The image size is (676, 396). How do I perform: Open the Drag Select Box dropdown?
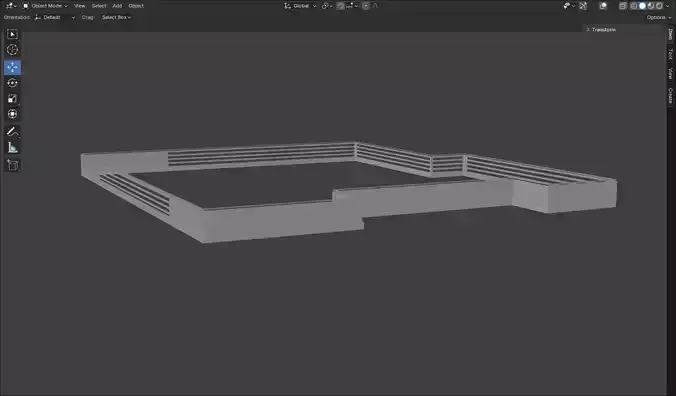116,18
